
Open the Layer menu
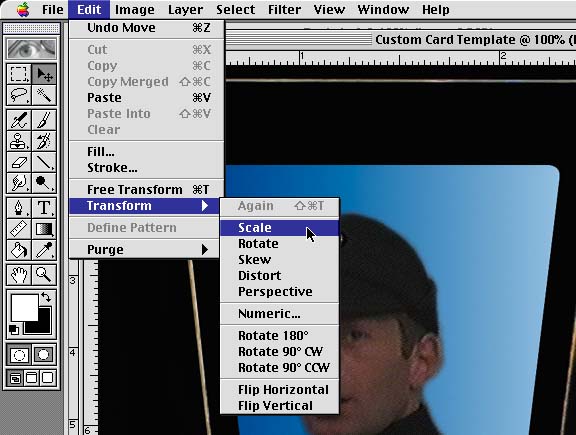click(185, 10)
